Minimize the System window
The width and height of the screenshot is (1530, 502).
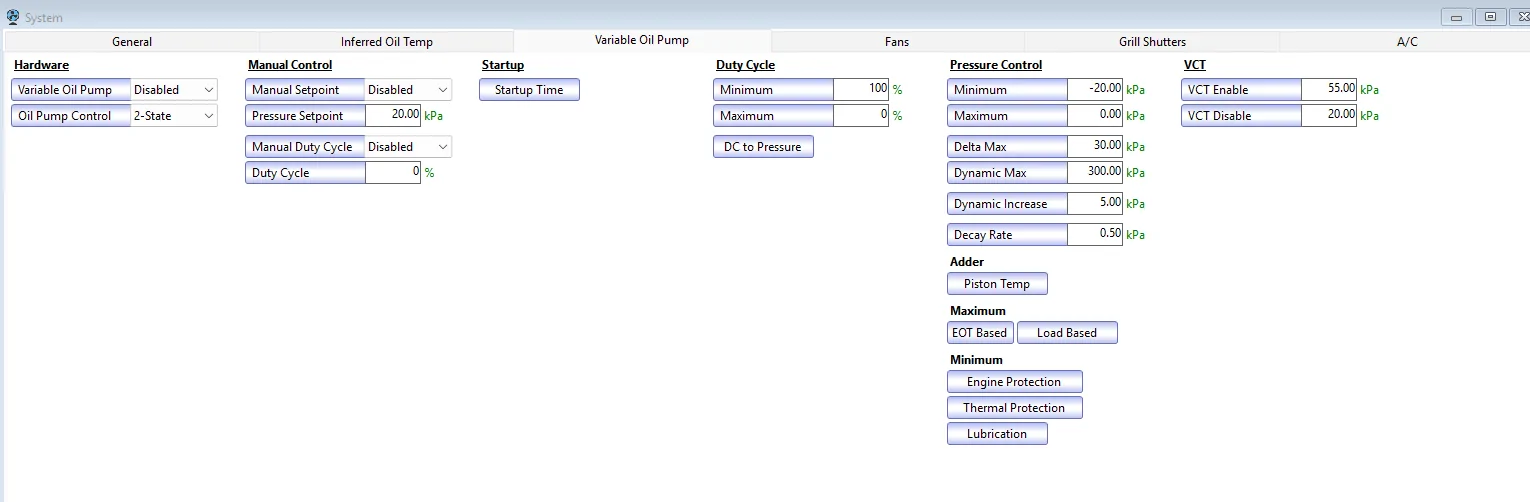coord(1456,17)
